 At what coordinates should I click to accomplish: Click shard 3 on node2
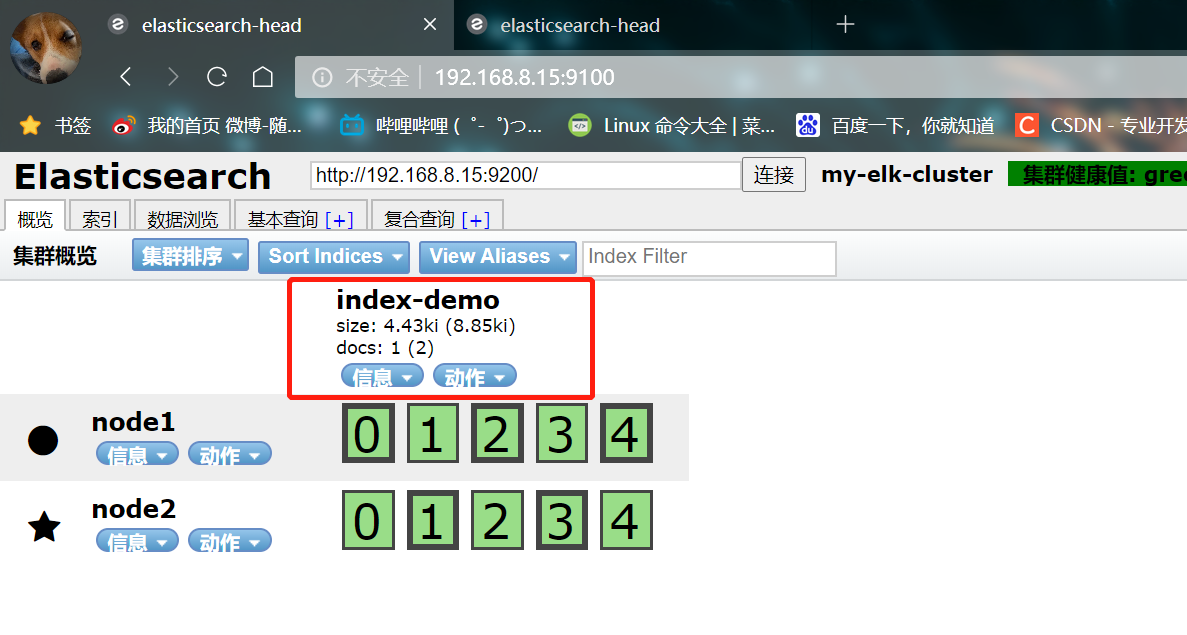(x=562, y=520)
